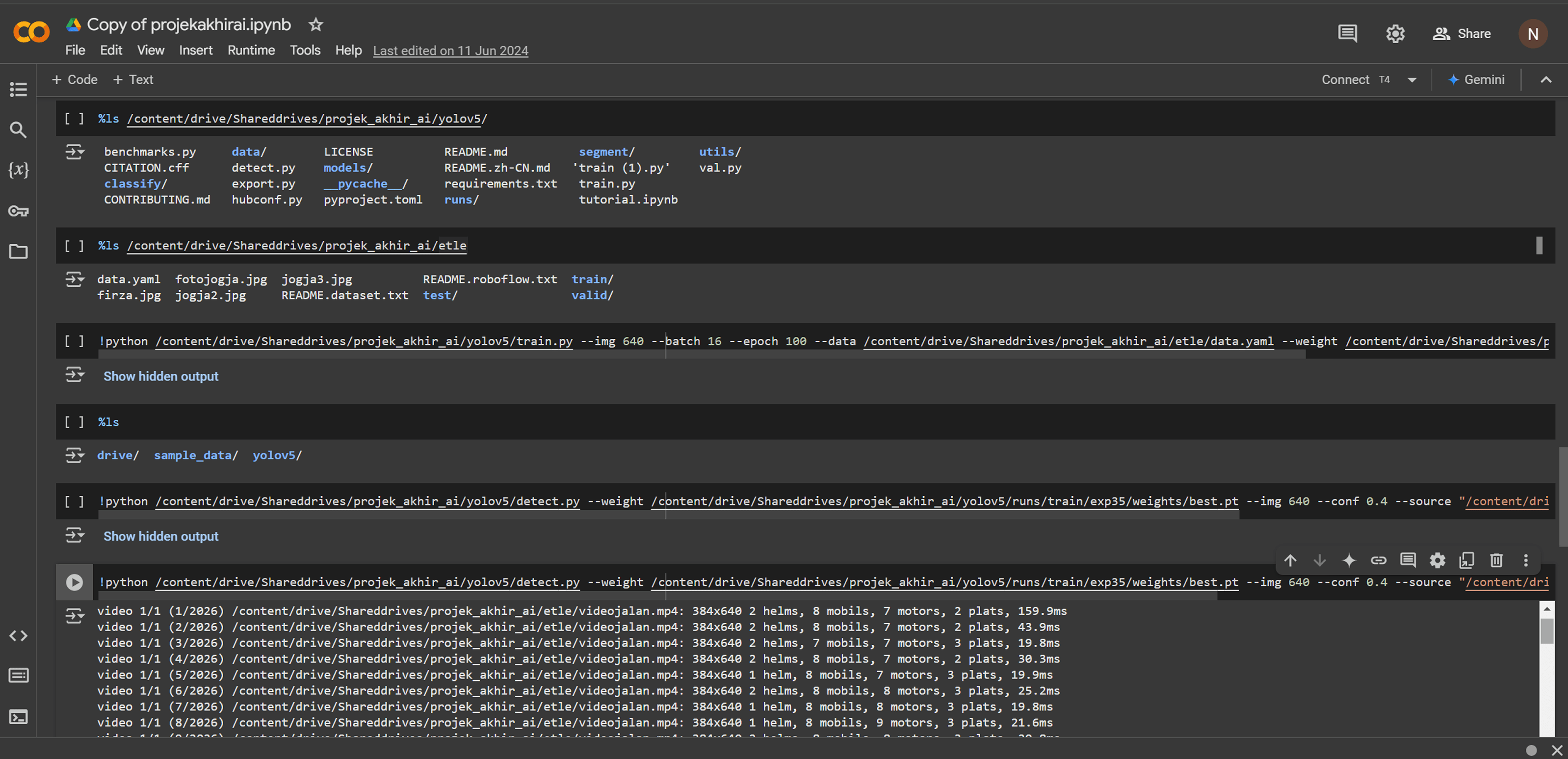Open the View menu
This screenshot has height=759, width=1568.
[x=150, y=50]
